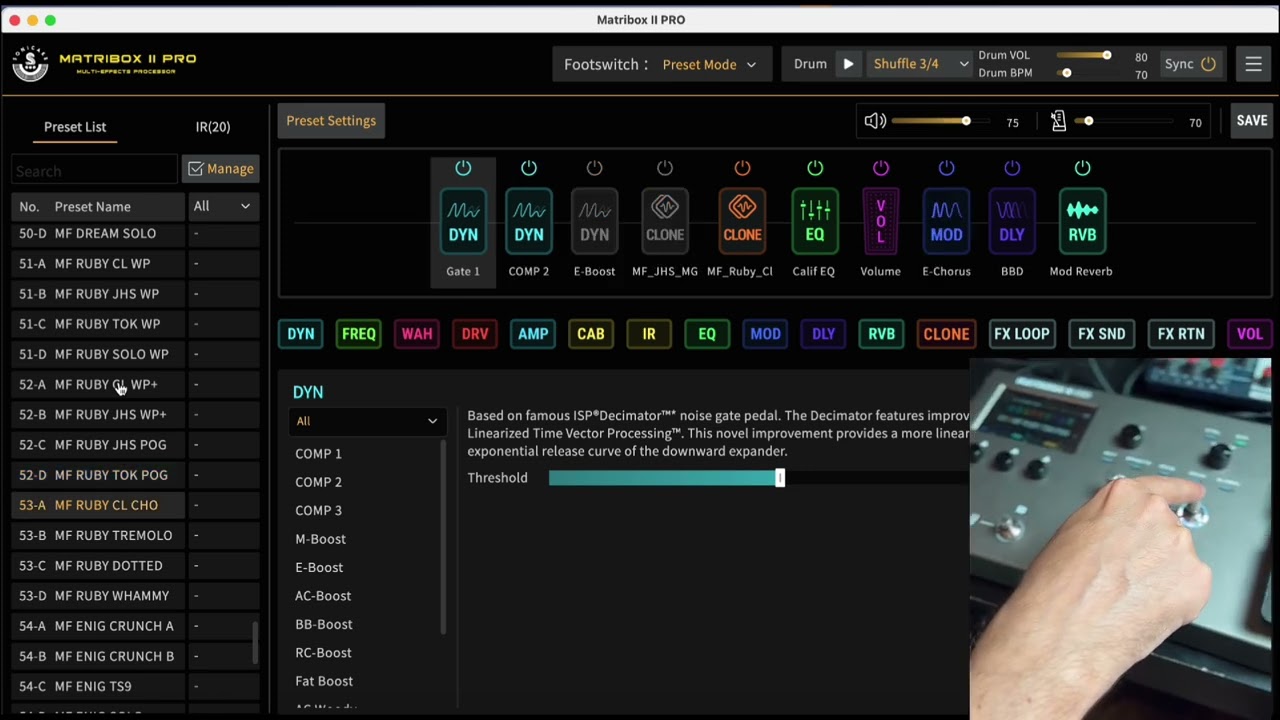Select BB-Boost in the DYN list
Screen dimensions: 1280x720
(324, 624)
